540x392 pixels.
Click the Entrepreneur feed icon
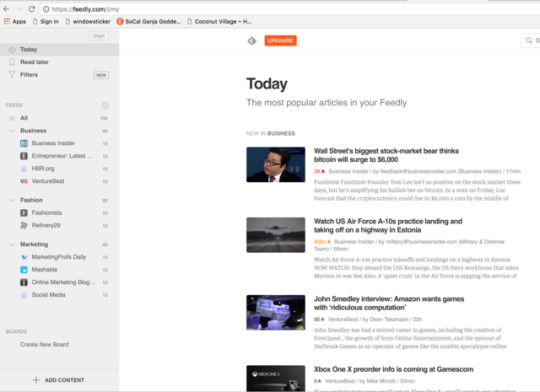[24, 156]
